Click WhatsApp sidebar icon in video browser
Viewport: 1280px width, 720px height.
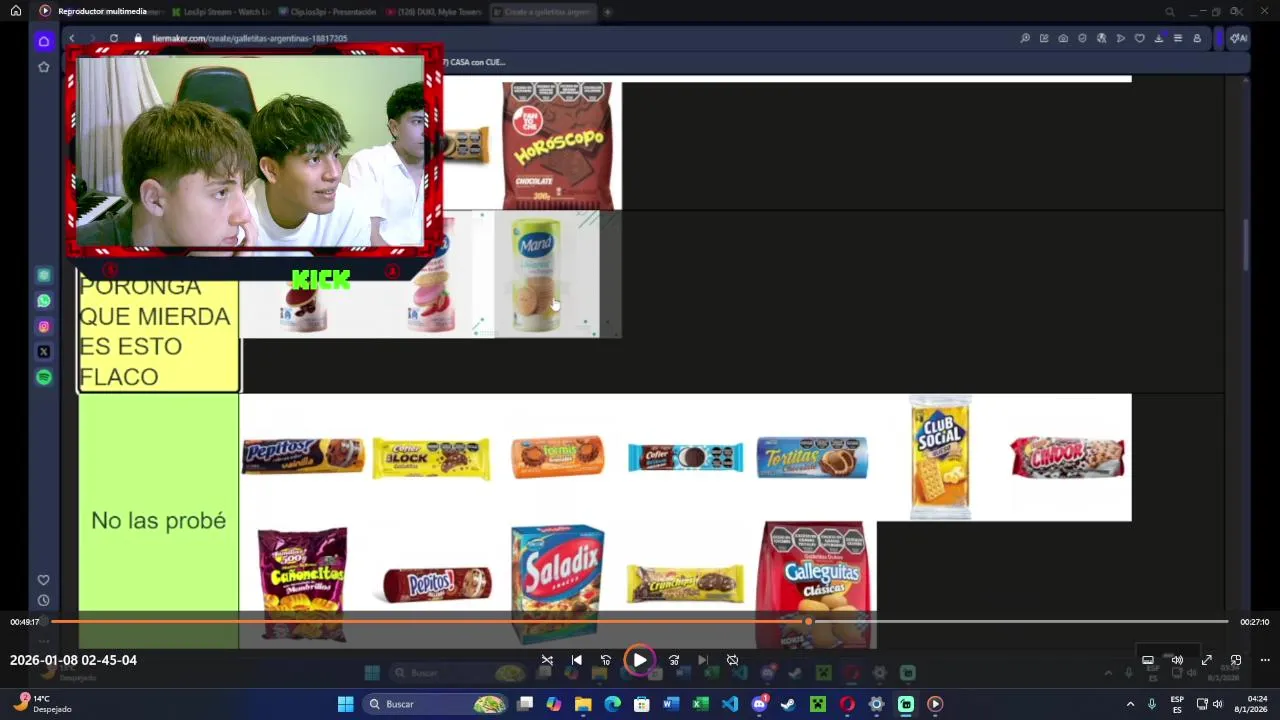(x=44, y=301)
